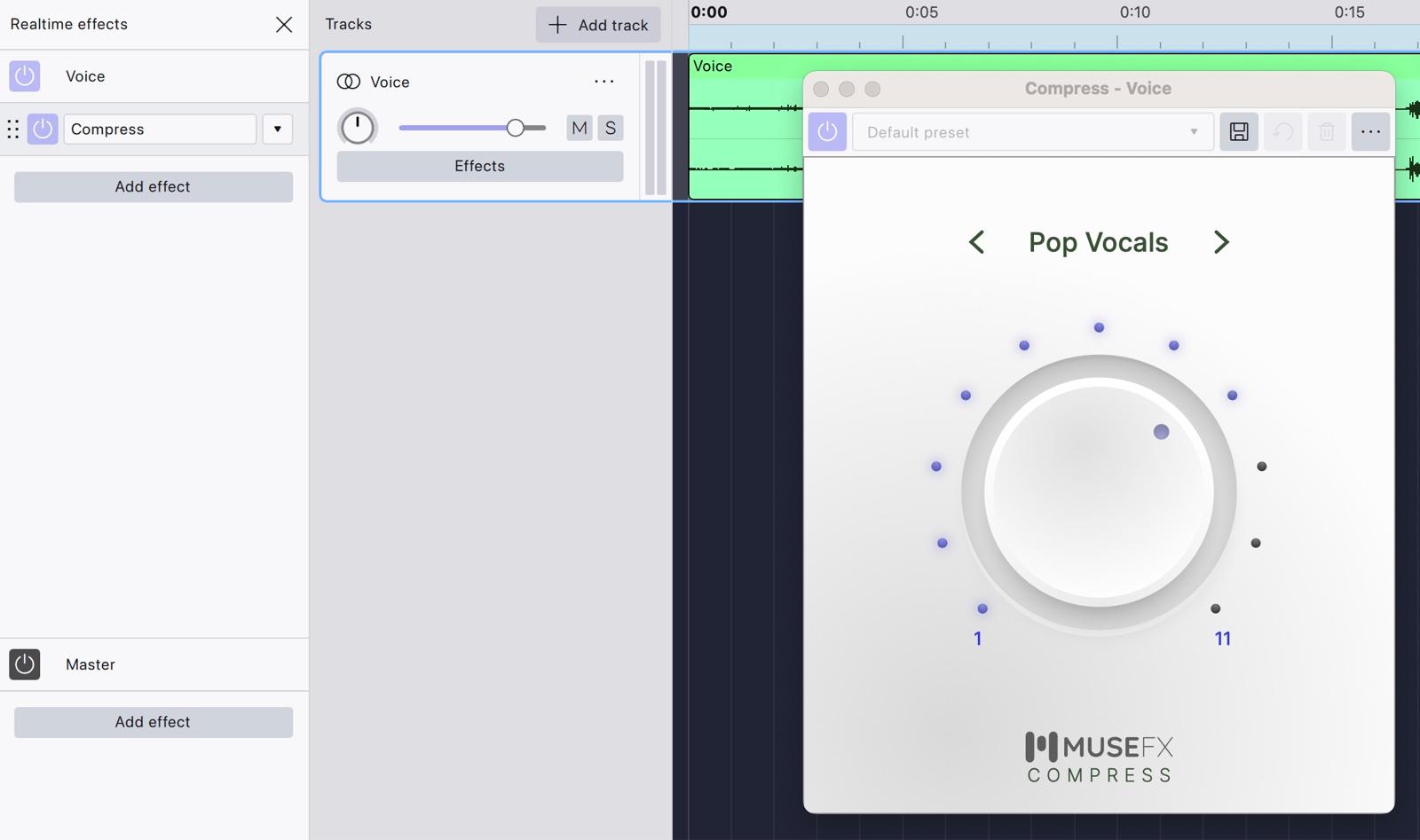Mute the Voice track
The height and width of the screenshot is (840, 1420).
580,128
